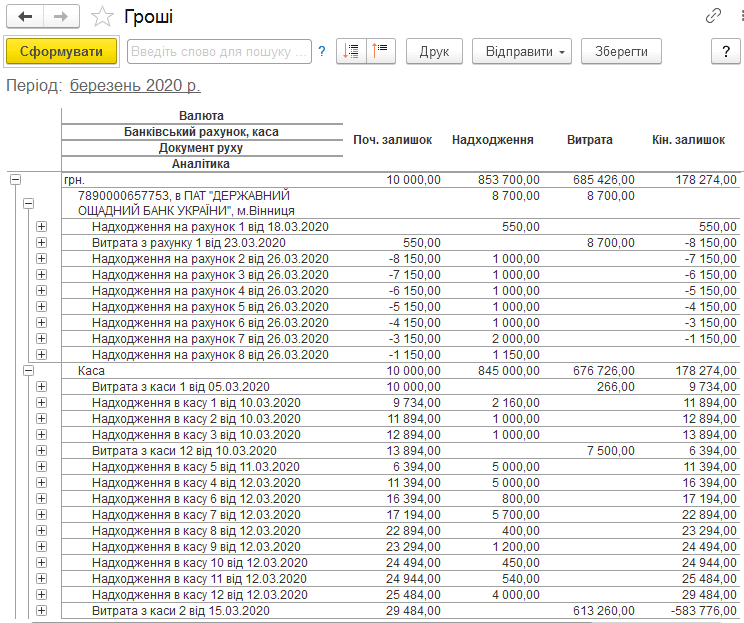Open search help blue question mark
This screenshot has width=744, height=623.
coord(322,51)
